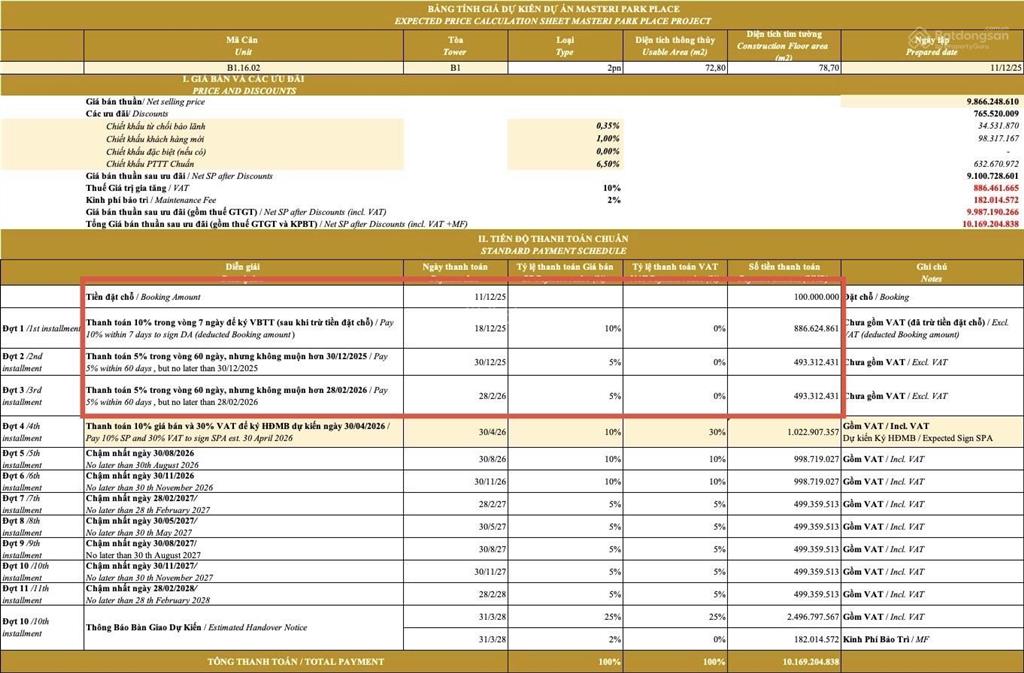Select the 6,50% standard payment discount rate
The height and width of the screenshot is (673, 1024).
click(607, 164)
